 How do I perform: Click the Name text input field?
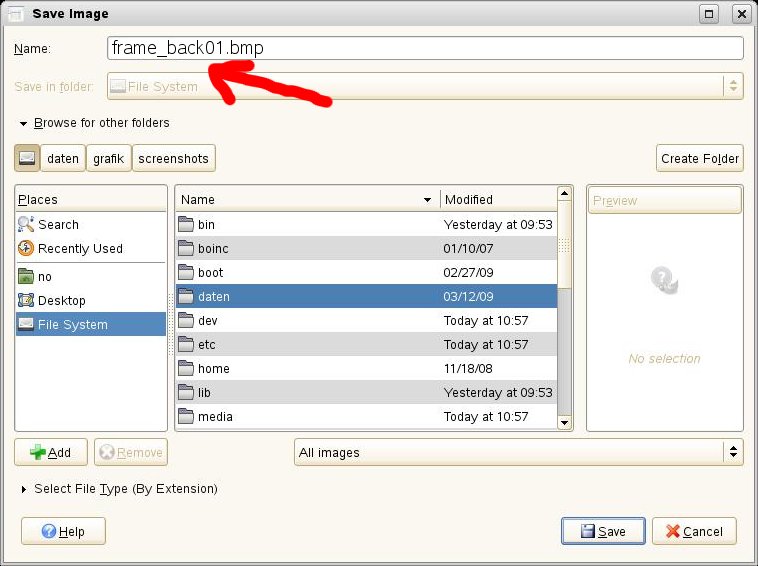coord(425,48)
